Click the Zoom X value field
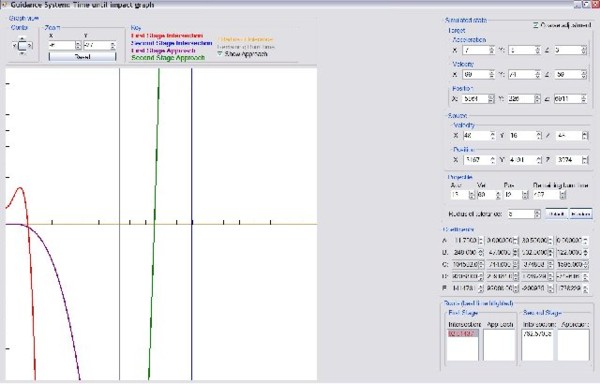Screen dimensions: 600x384 pyautogui.click(x=62, y=46)
